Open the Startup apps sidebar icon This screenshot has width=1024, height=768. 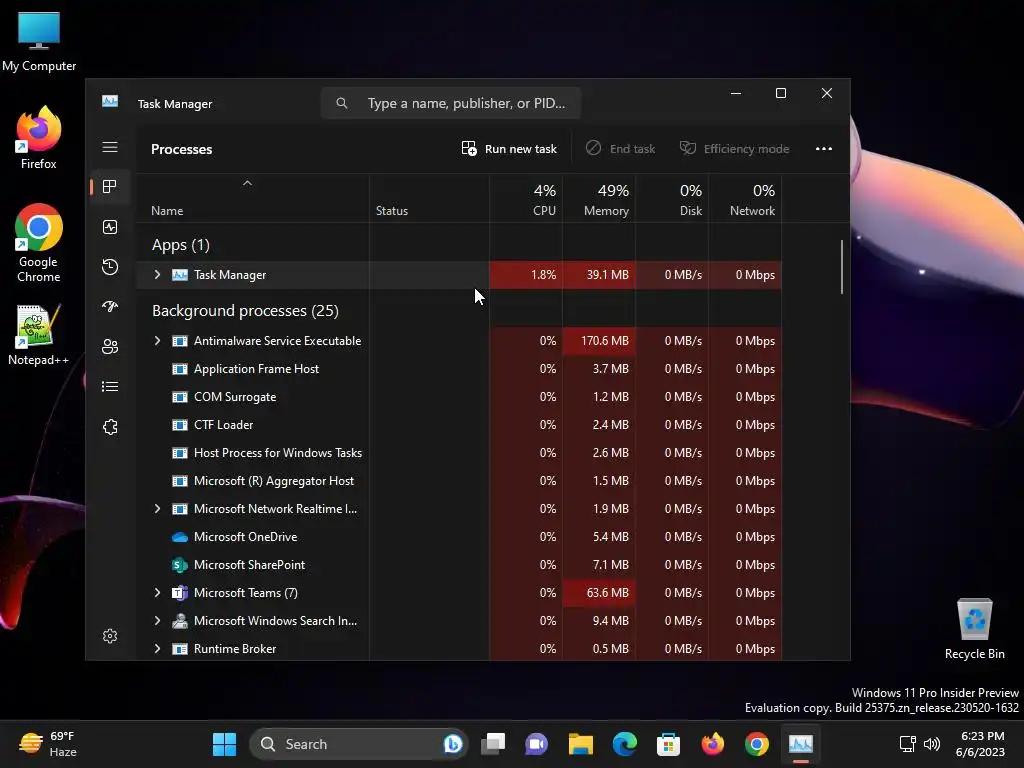pyautogui.click(x=110, y=306)
